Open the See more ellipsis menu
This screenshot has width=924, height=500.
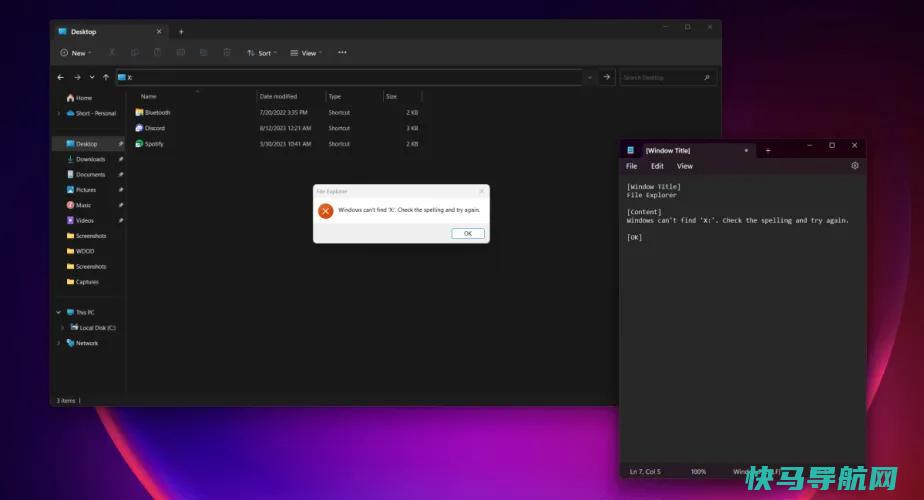coord(342,52)
